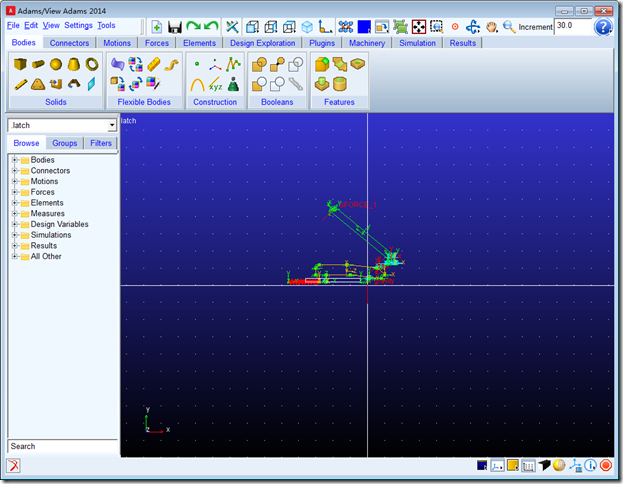Open the Settings menu
The image size is (623, 484).
78,25
